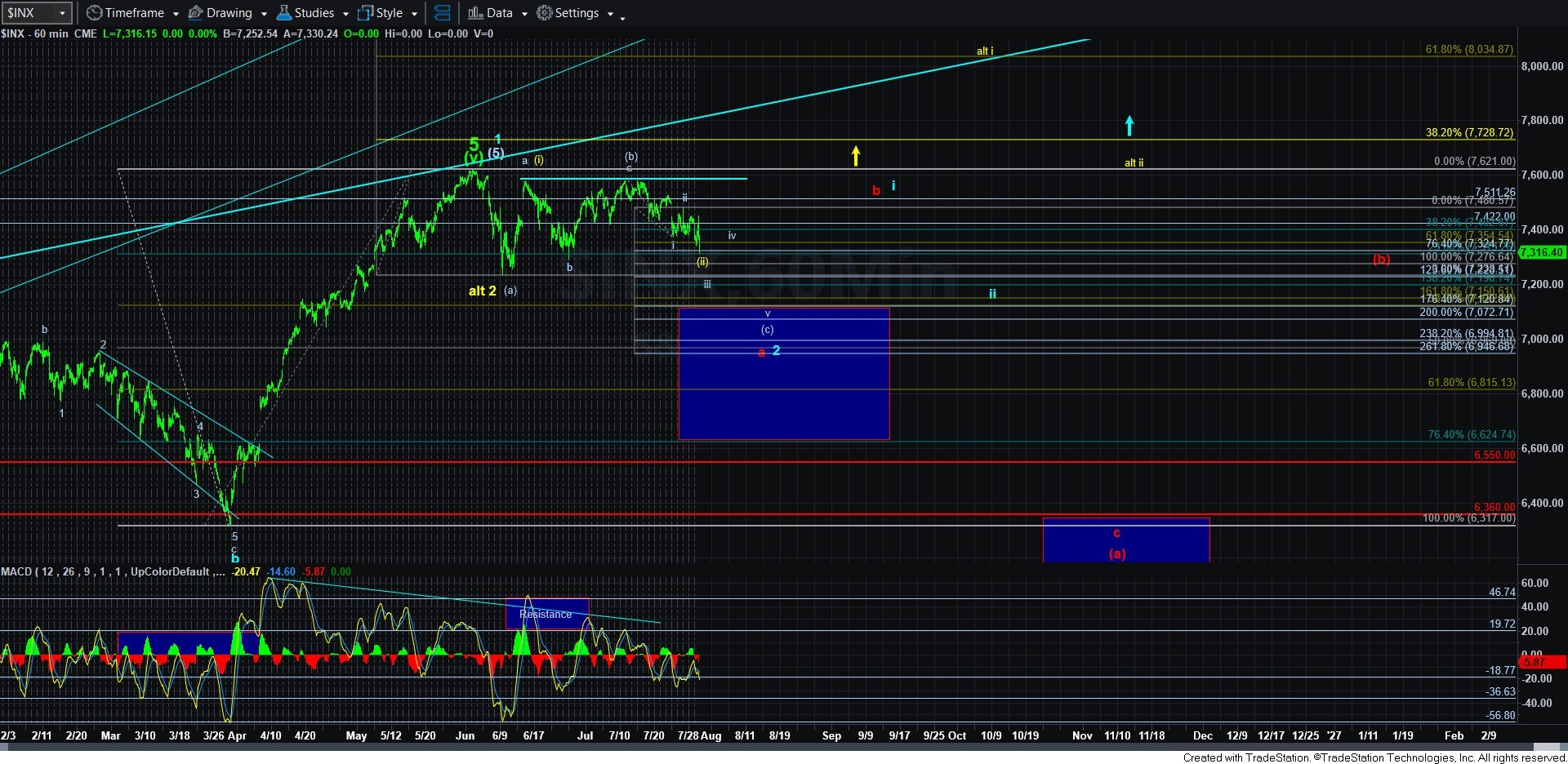Click the yellow 'alt ii' annotation
Image resolution: width=1568 pixels, height=764 pixels.
tap(1134, 162)
